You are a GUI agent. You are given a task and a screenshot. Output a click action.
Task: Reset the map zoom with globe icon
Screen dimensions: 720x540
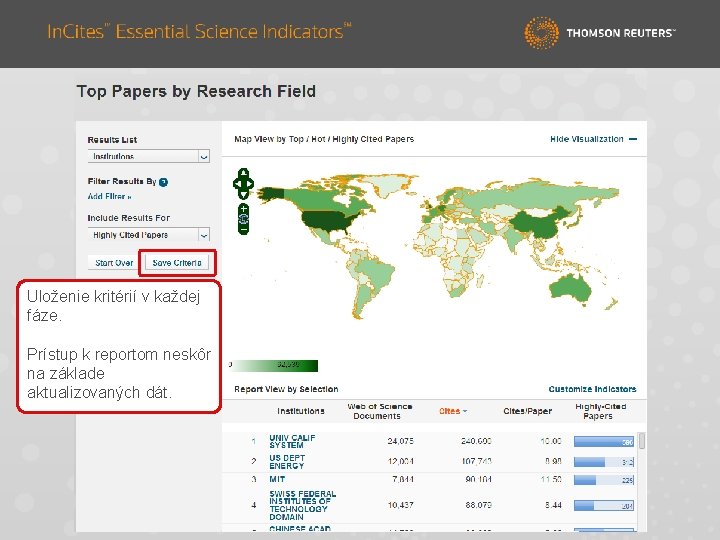click(x=244, y=219)
